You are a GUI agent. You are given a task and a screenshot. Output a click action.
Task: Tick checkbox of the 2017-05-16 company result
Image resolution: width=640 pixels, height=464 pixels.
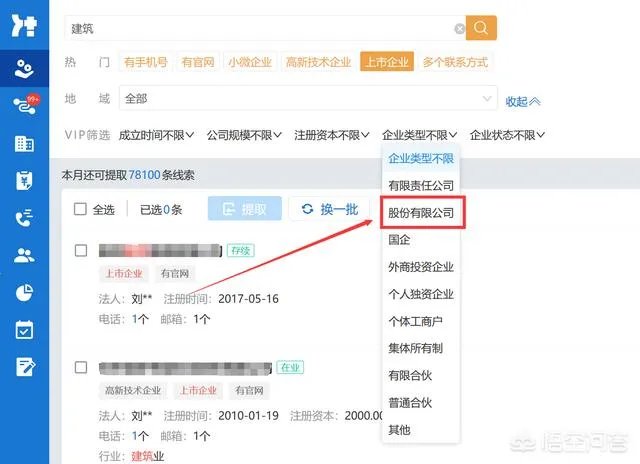81,250
